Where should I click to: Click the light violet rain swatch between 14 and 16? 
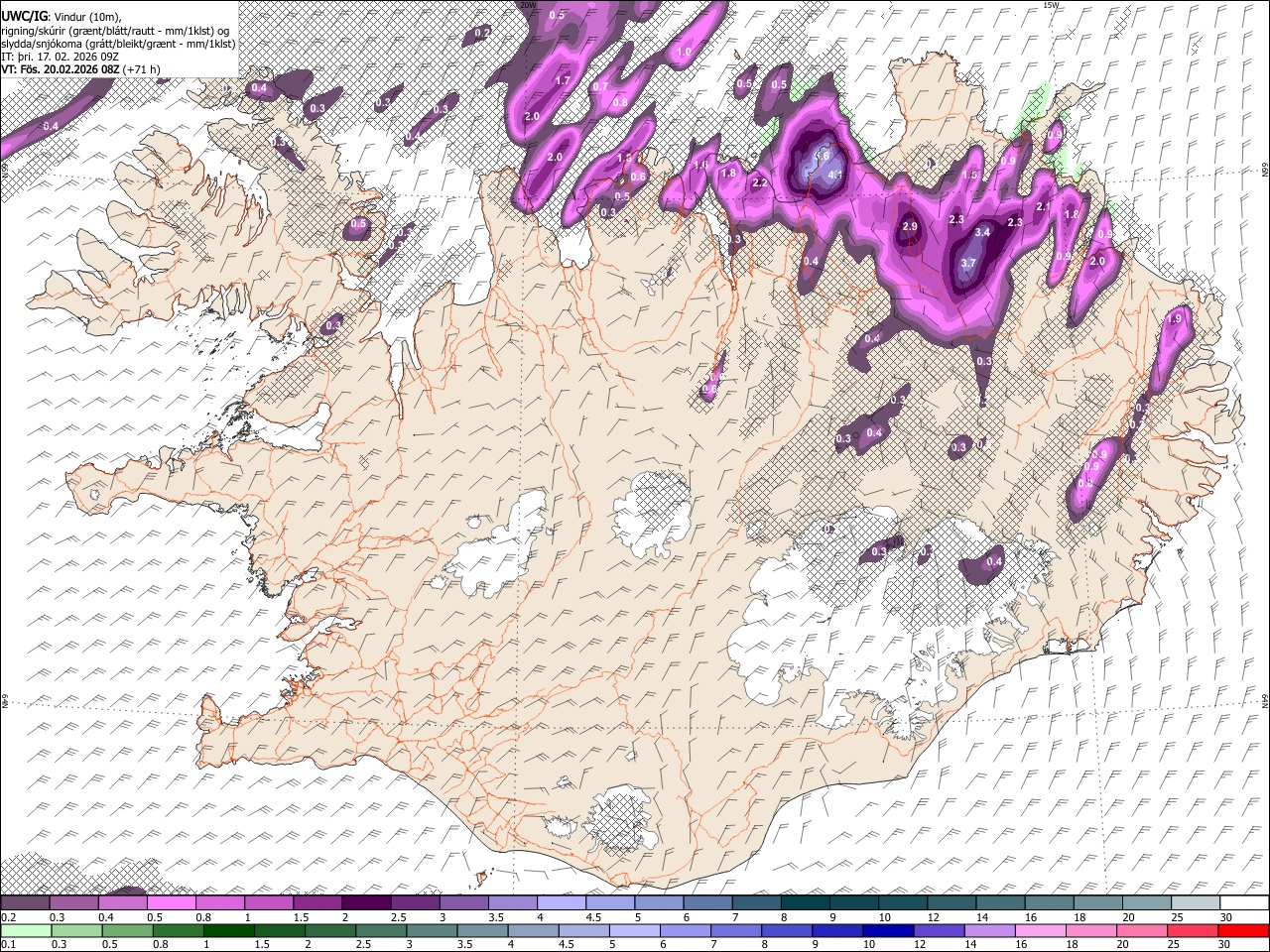pyautogui.click(x=989, y=930)
